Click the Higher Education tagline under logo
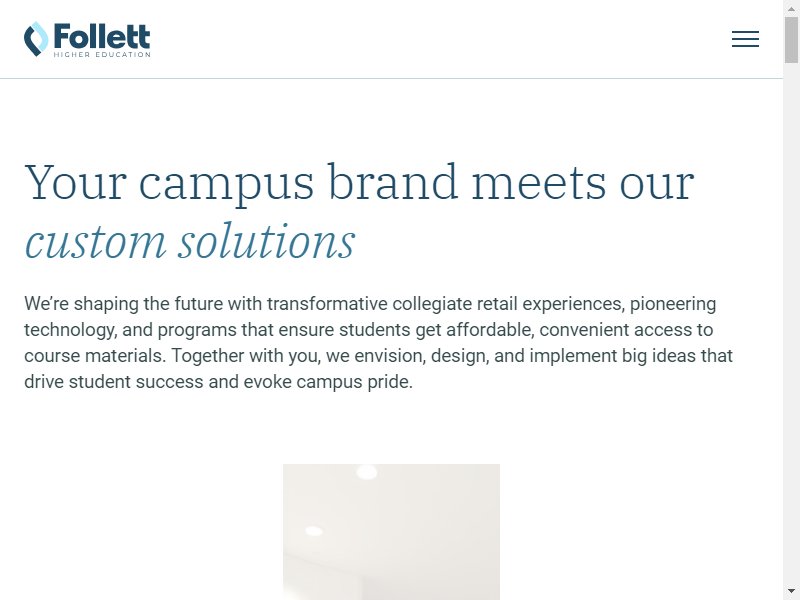The width and height of the screenshot is (800, 600). tap(102, 54)
